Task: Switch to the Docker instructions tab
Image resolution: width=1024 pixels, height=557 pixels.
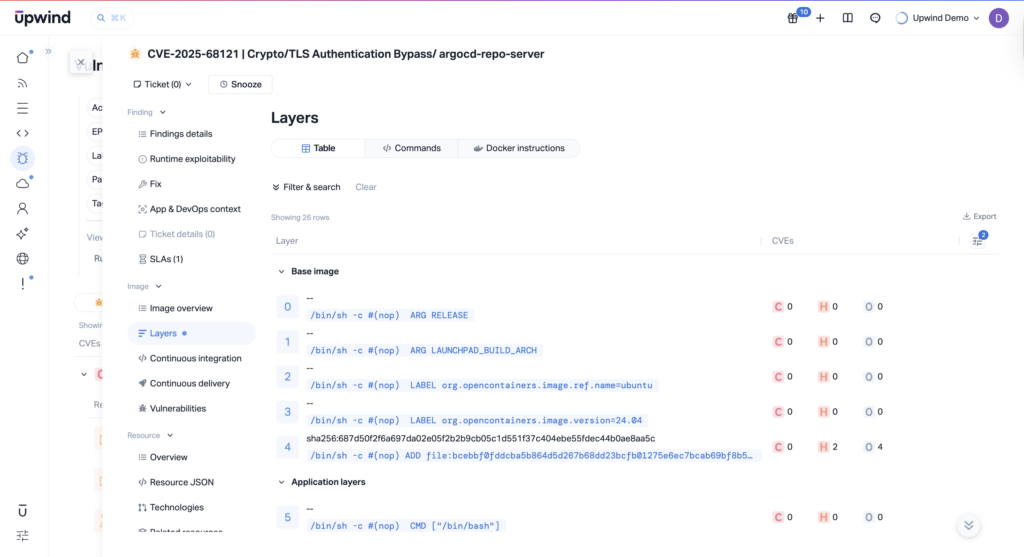Action: tap(519, 148)
